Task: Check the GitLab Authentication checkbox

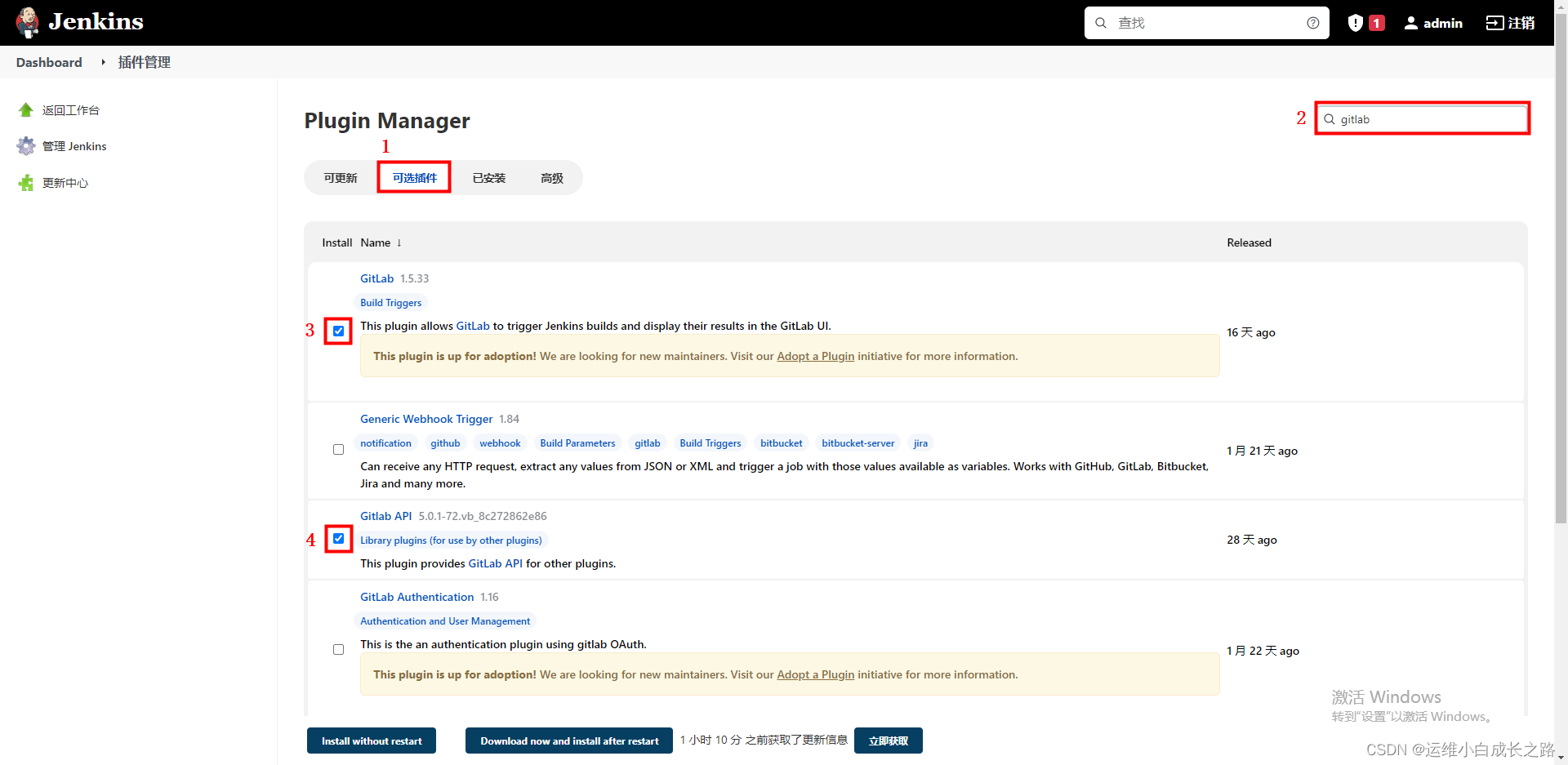Action: tap(338, 650)
